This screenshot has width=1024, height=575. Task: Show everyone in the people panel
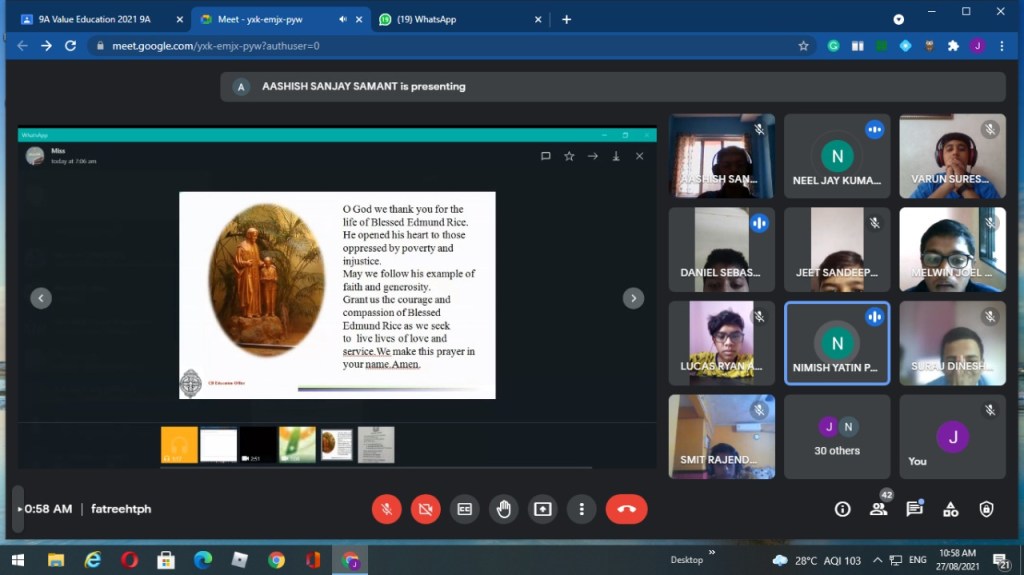(878, 509)
